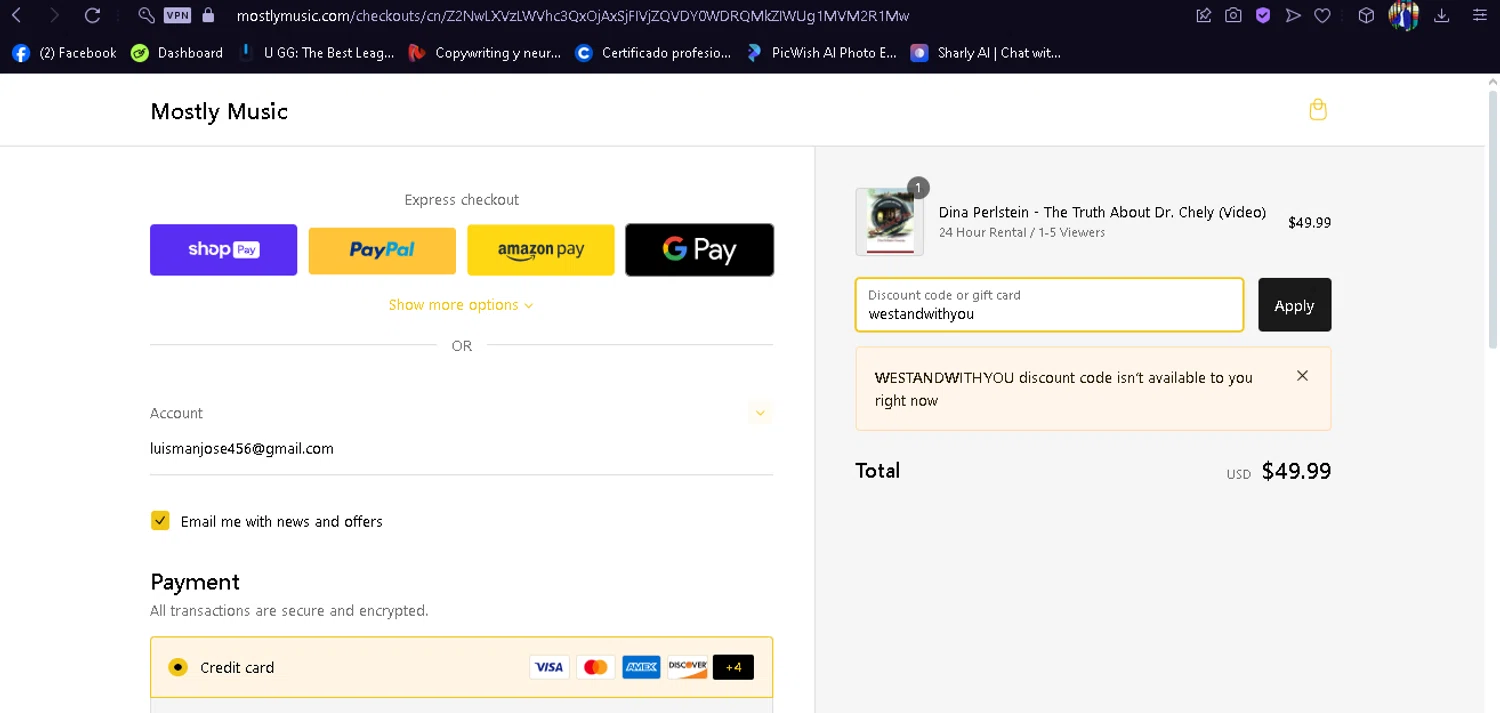Toggle the VPN badge
The width and height of the screenshot is (1500, 713).
(177, 15)
